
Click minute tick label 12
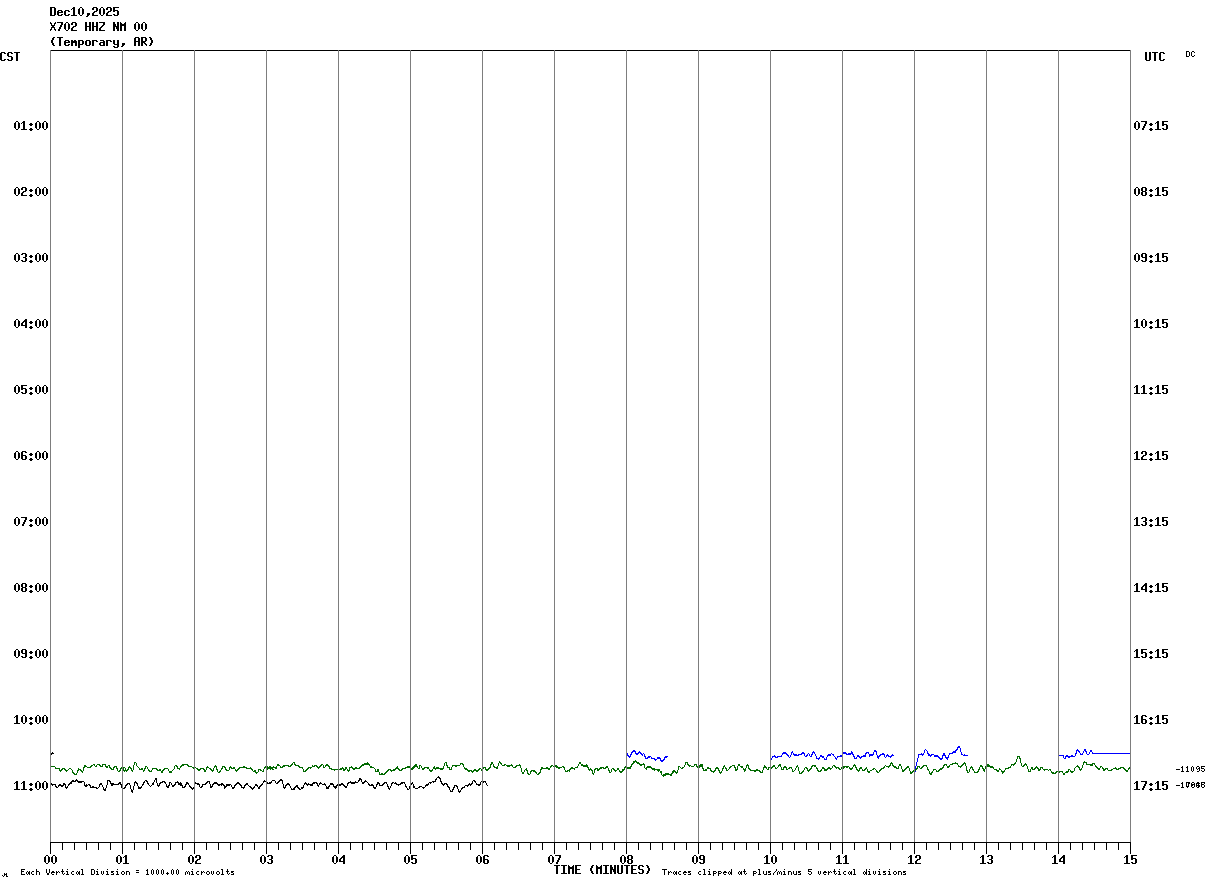(x=914, y=859)
